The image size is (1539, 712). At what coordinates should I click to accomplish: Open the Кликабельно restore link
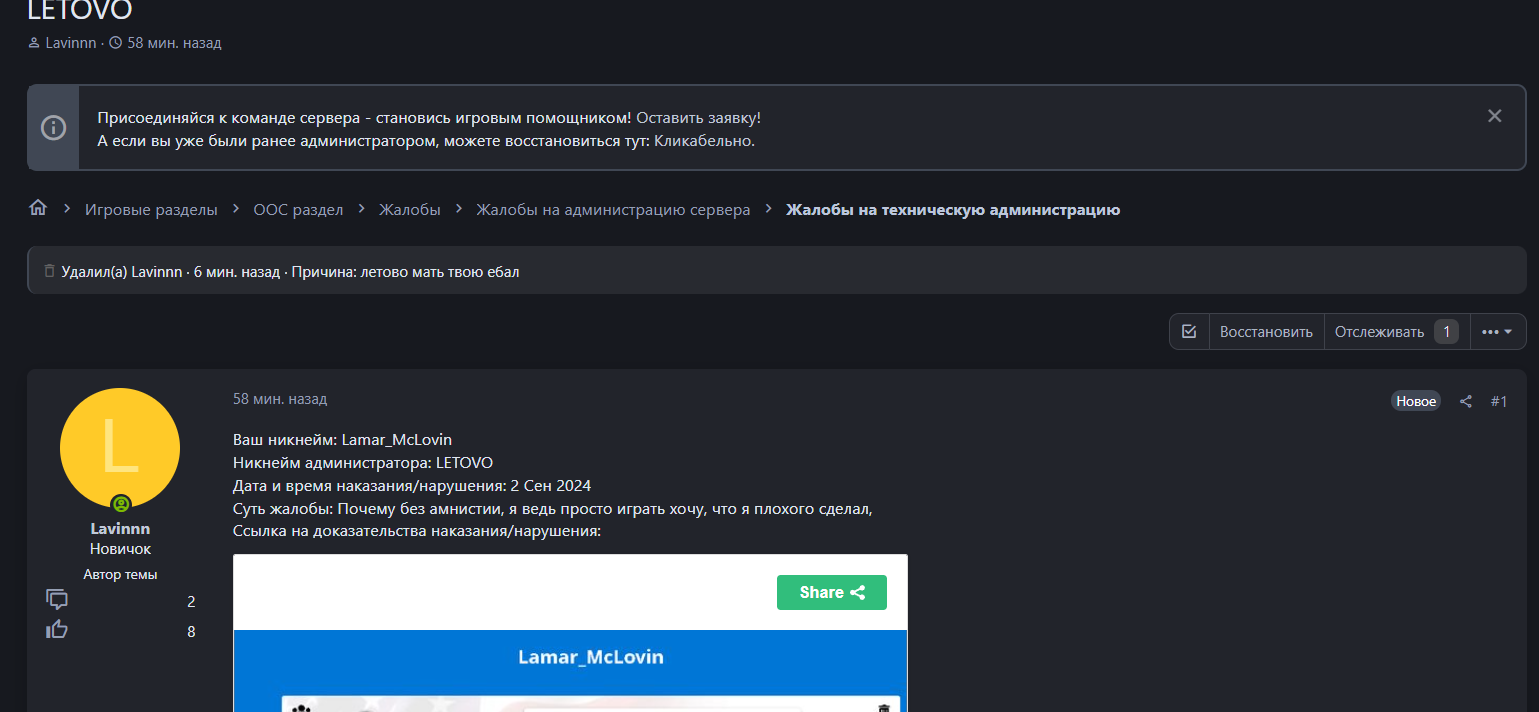click(704, 141)
